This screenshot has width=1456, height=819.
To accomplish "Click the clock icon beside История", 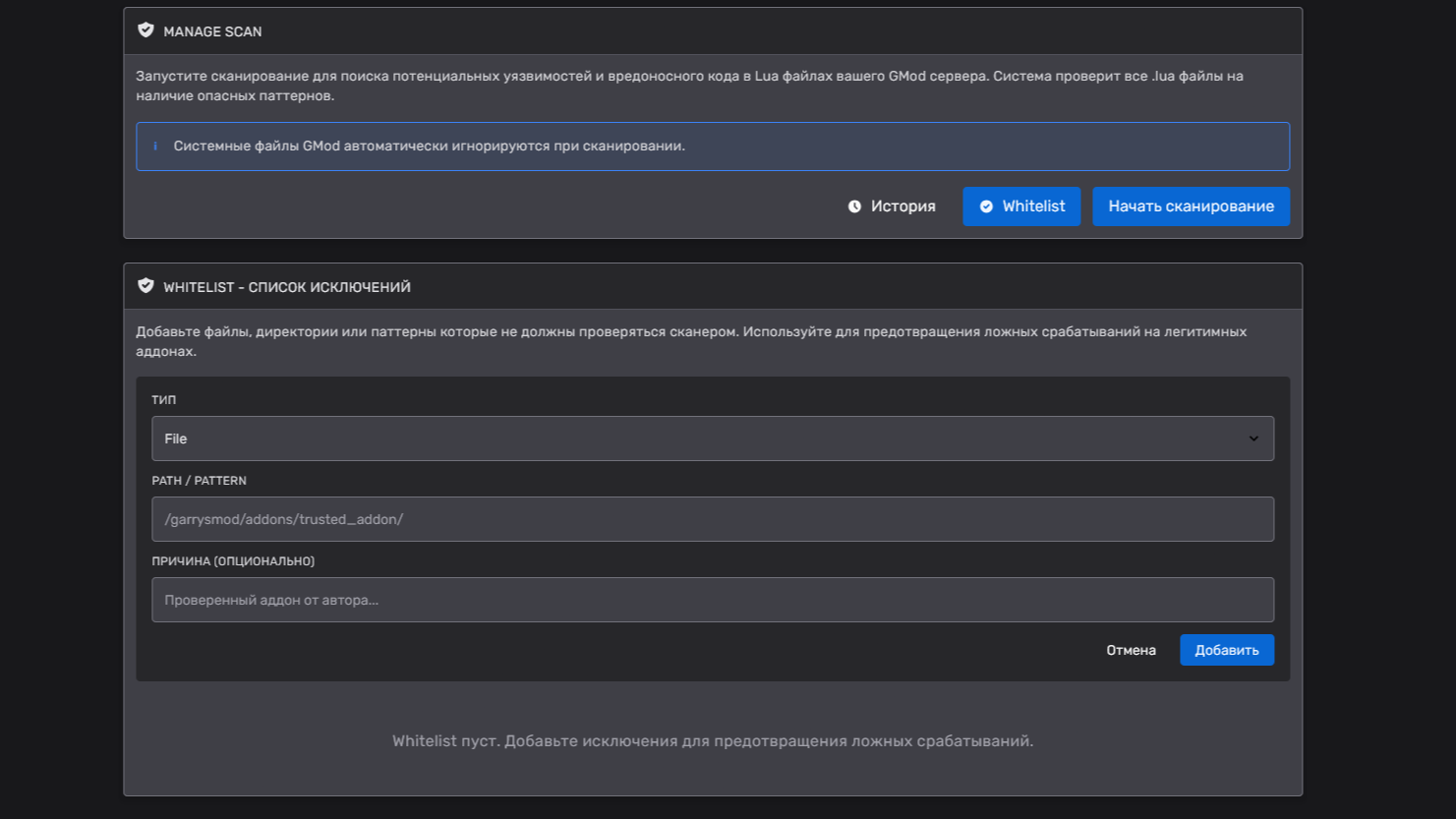I will click(x=854, y=206).
